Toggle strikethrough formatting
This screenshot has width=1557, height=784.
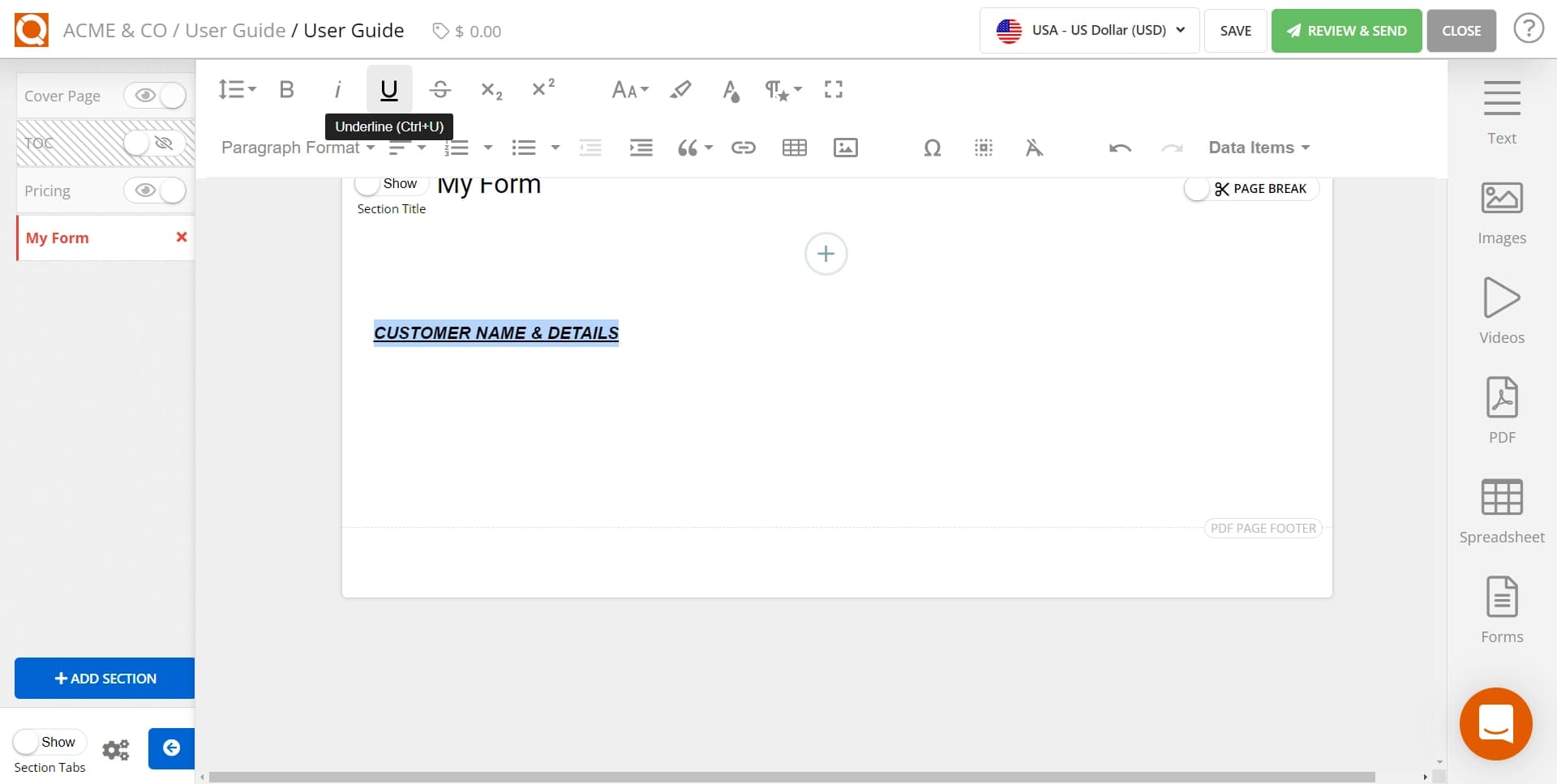pyautogui.click(x=440, y=89)
